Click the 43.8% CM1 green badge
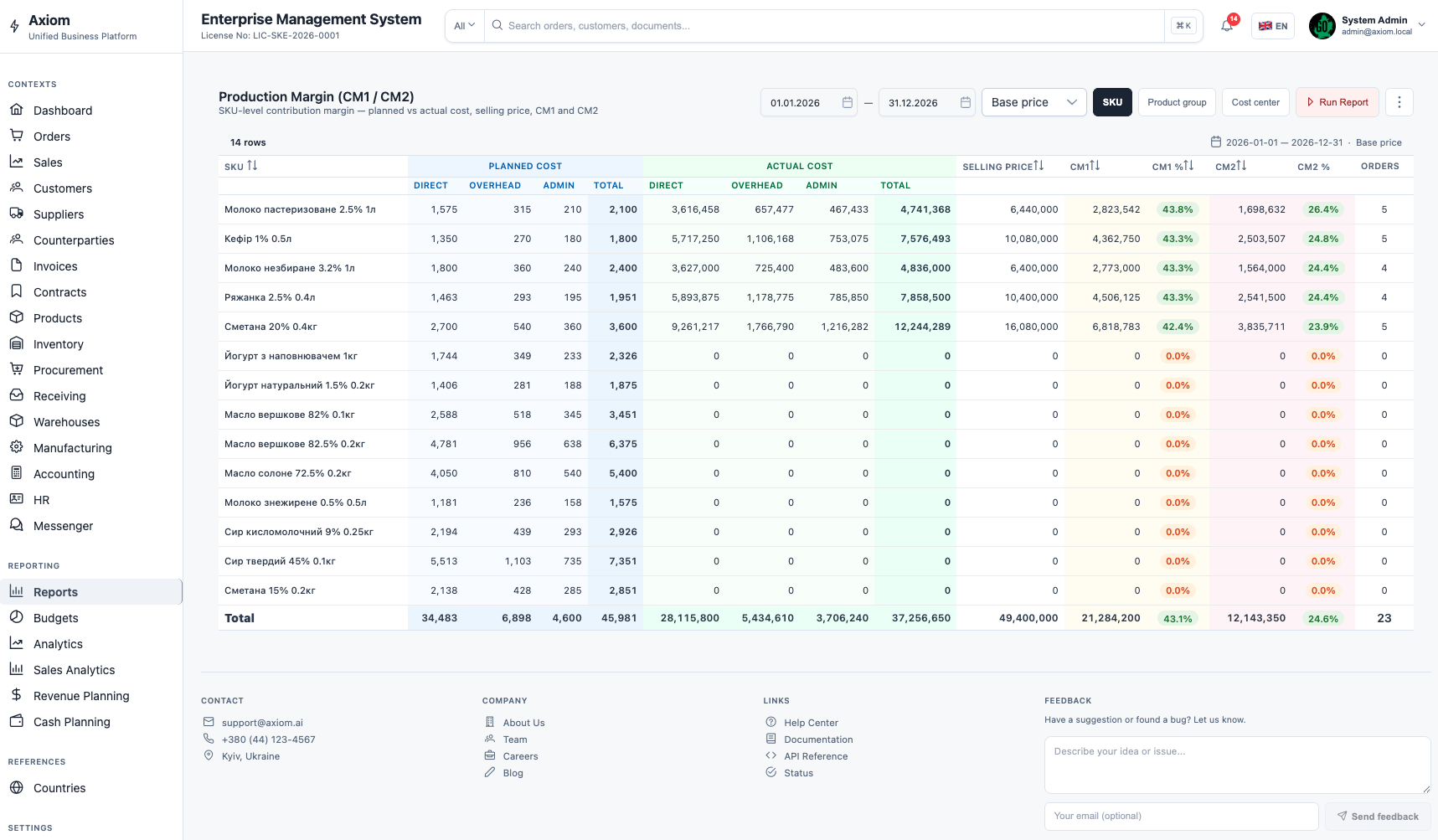The height and width of the screenshot is (840, 1438). coord(1178,209)
